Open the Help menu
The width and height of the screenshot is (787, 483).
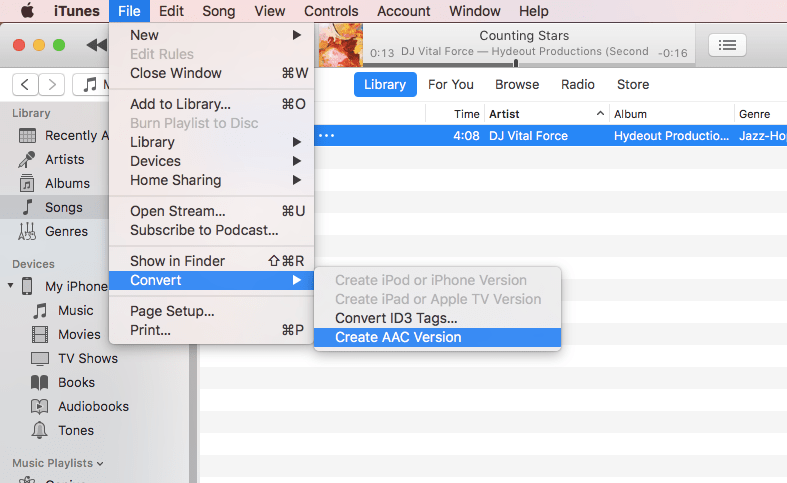point(534,11)
